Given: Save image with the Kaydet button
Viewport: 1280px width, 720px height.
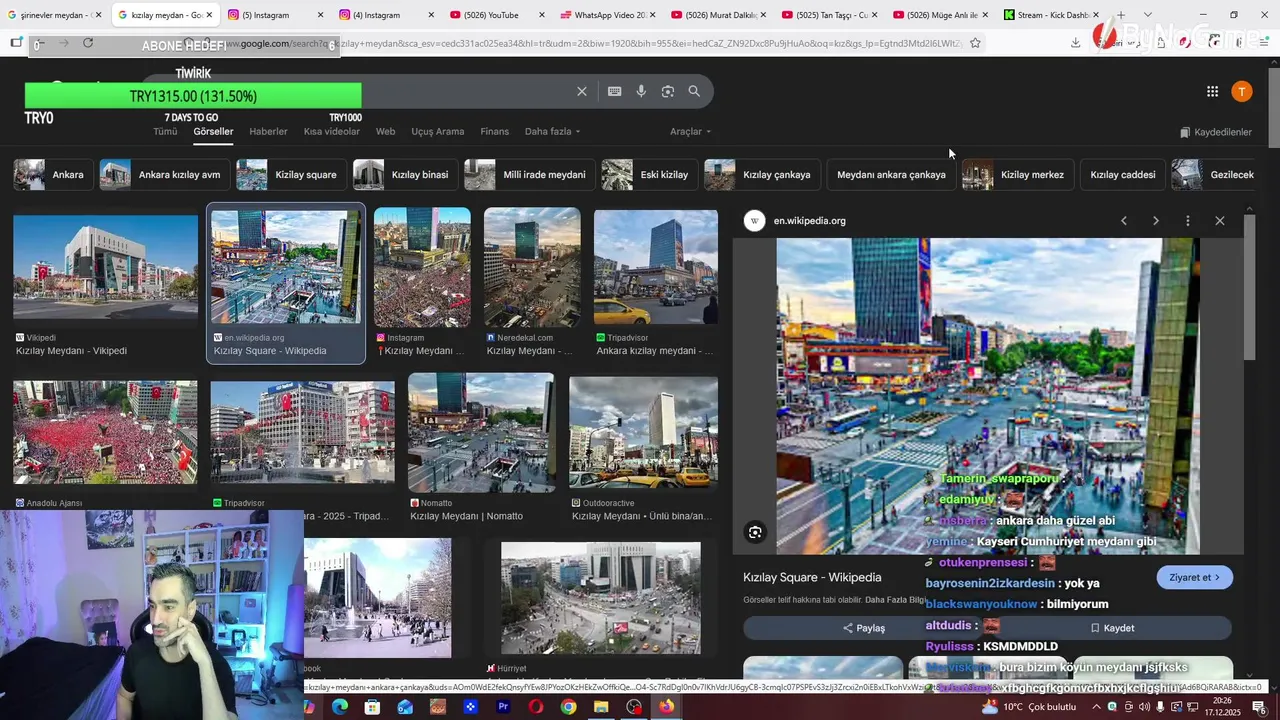Looking at the screenshot, I should point(1112,628).
